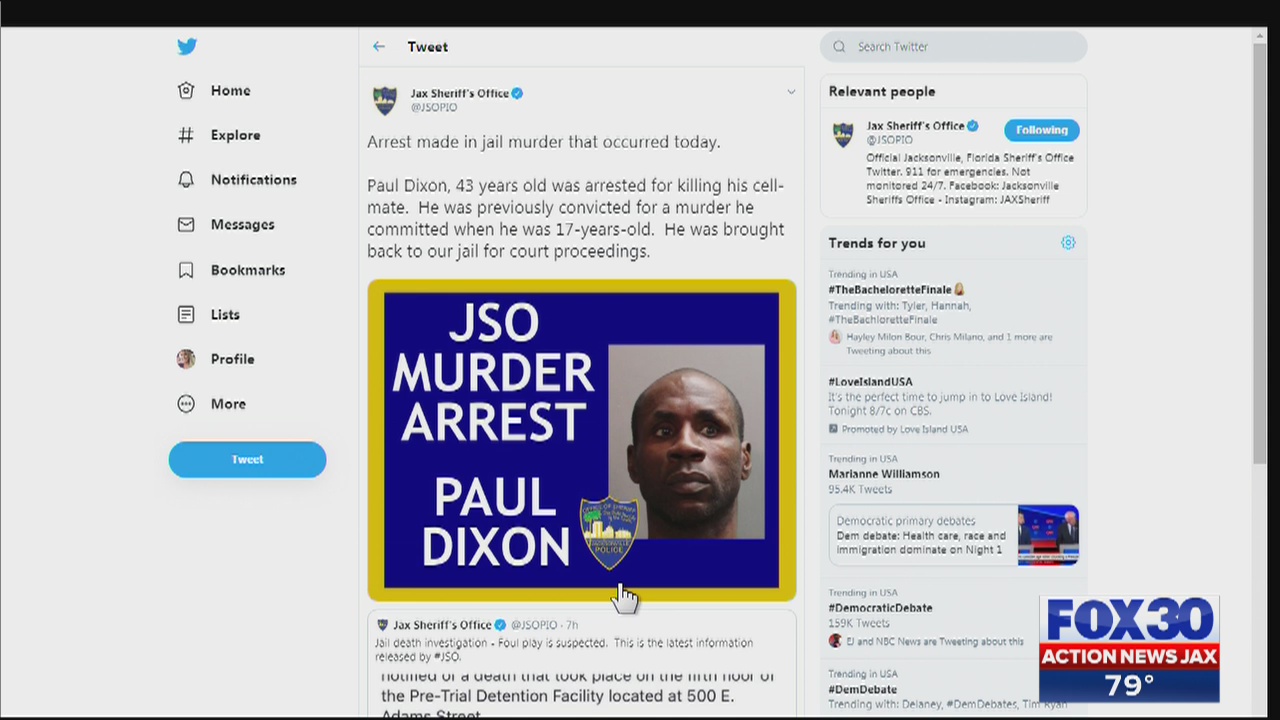Click '95.4K Tweets' count text
This screenshot has height=720, width=1280.
860,489
